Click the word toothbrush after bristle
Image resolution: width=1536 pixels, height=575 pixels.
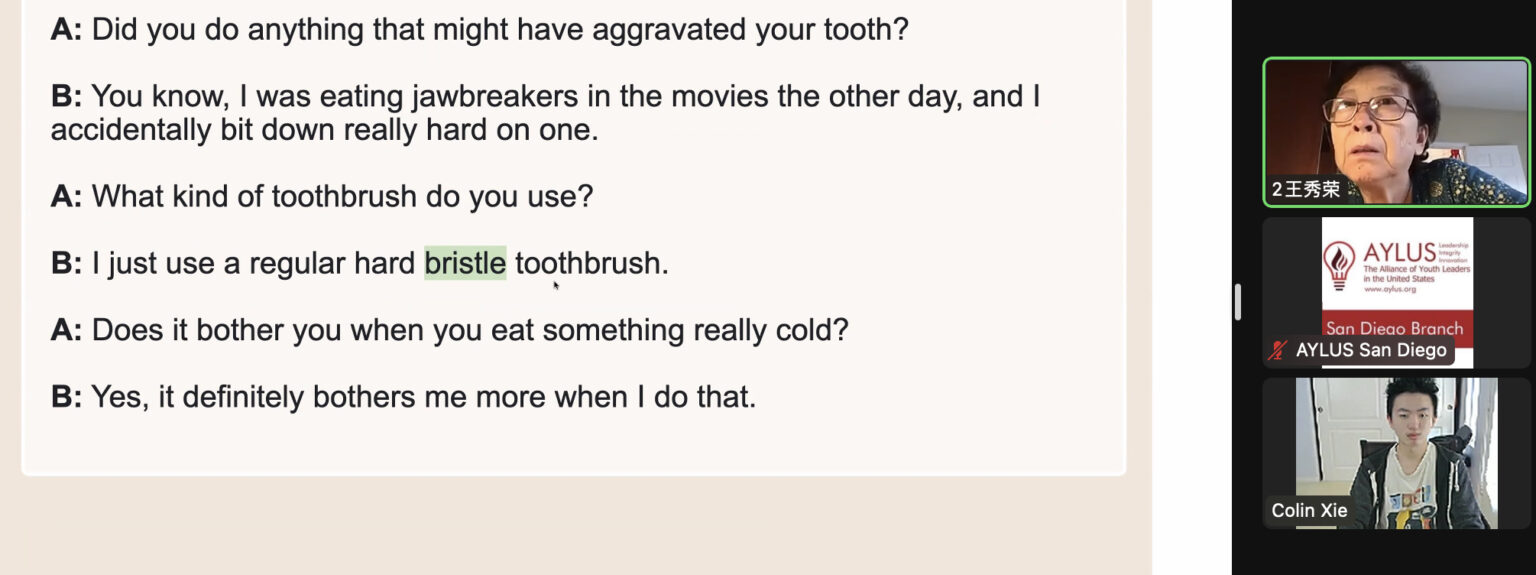click(x=588, y=263)
